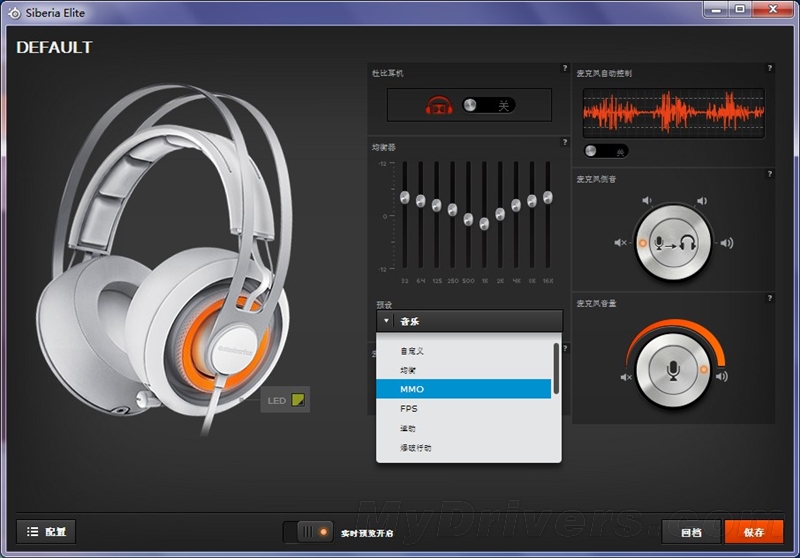Select the 自定义 preset from the list
Image resolution: width=800 pixels, height=558 pixels.
413,351
